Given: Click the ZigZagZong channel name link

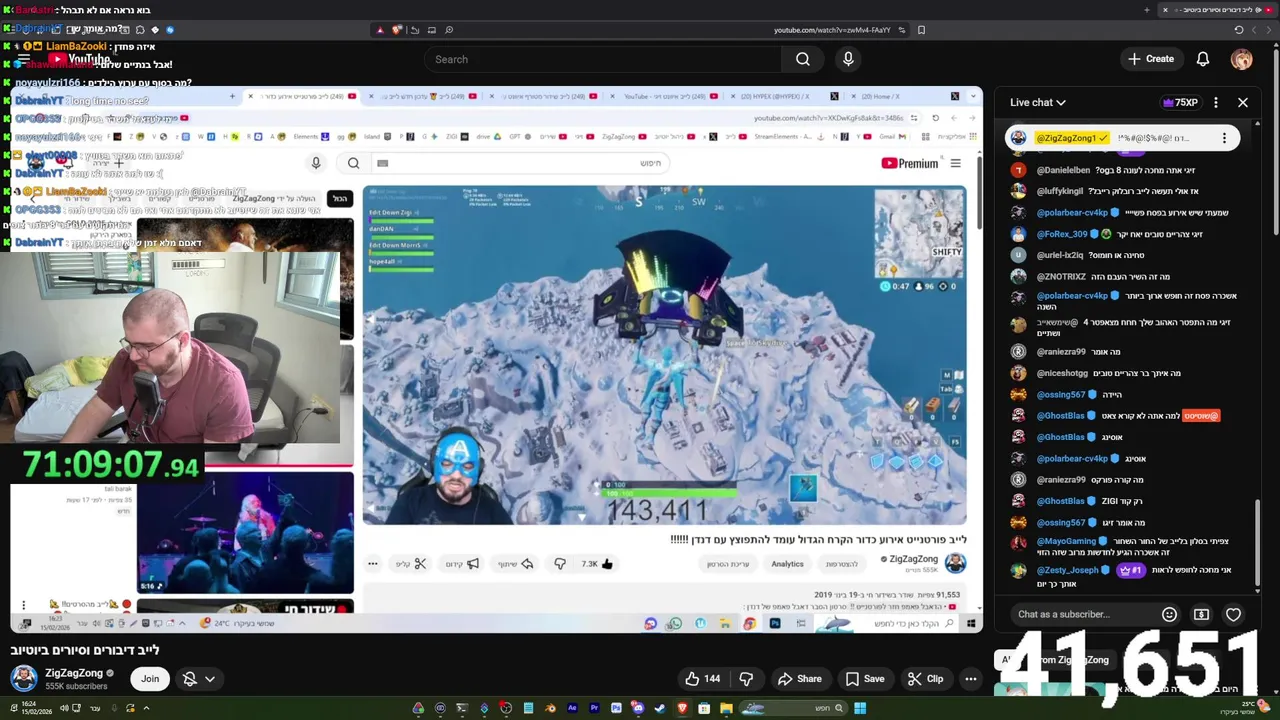Looking at the screenshot, I should [74, 673].
